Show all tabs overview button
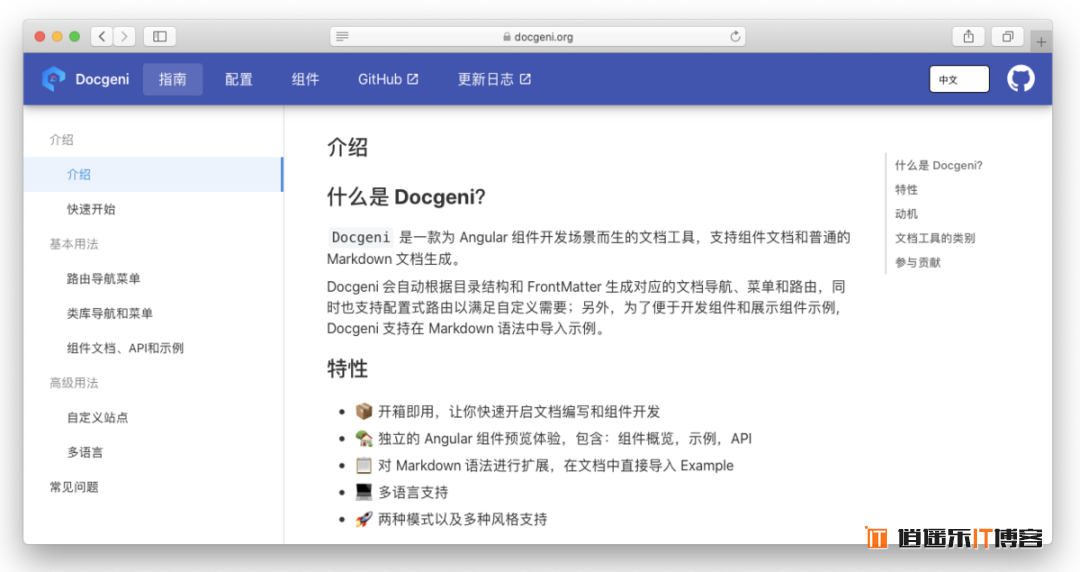1080x572 pixels. coord(1007,37)
